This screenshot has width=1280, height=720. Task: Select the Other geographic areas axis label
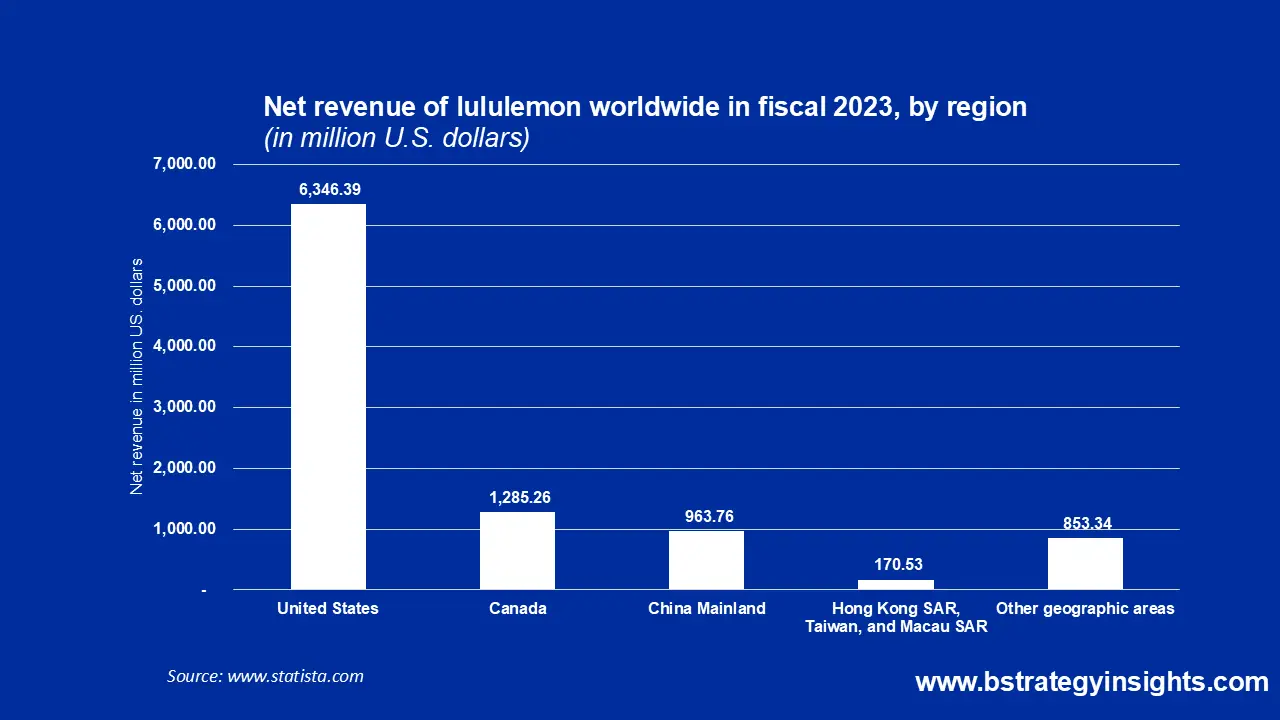tap(1085, 608)
